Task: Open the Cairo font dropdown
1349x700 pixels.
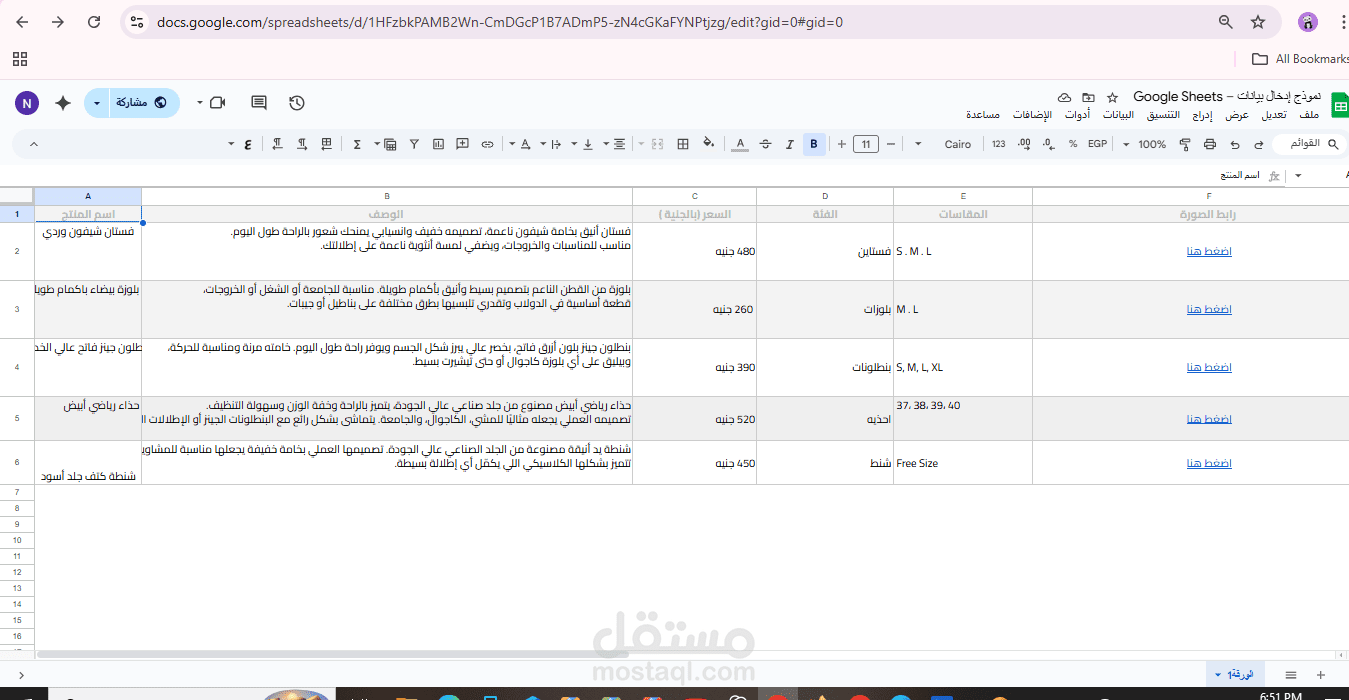Action: click(x=944, y=145)
